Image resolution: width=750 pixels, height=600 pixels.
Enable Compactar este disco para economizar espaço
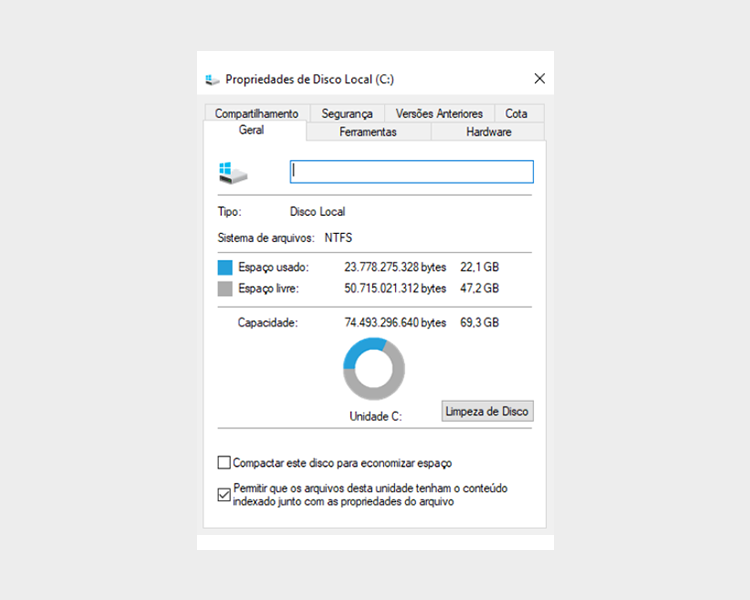coord(224,463)
